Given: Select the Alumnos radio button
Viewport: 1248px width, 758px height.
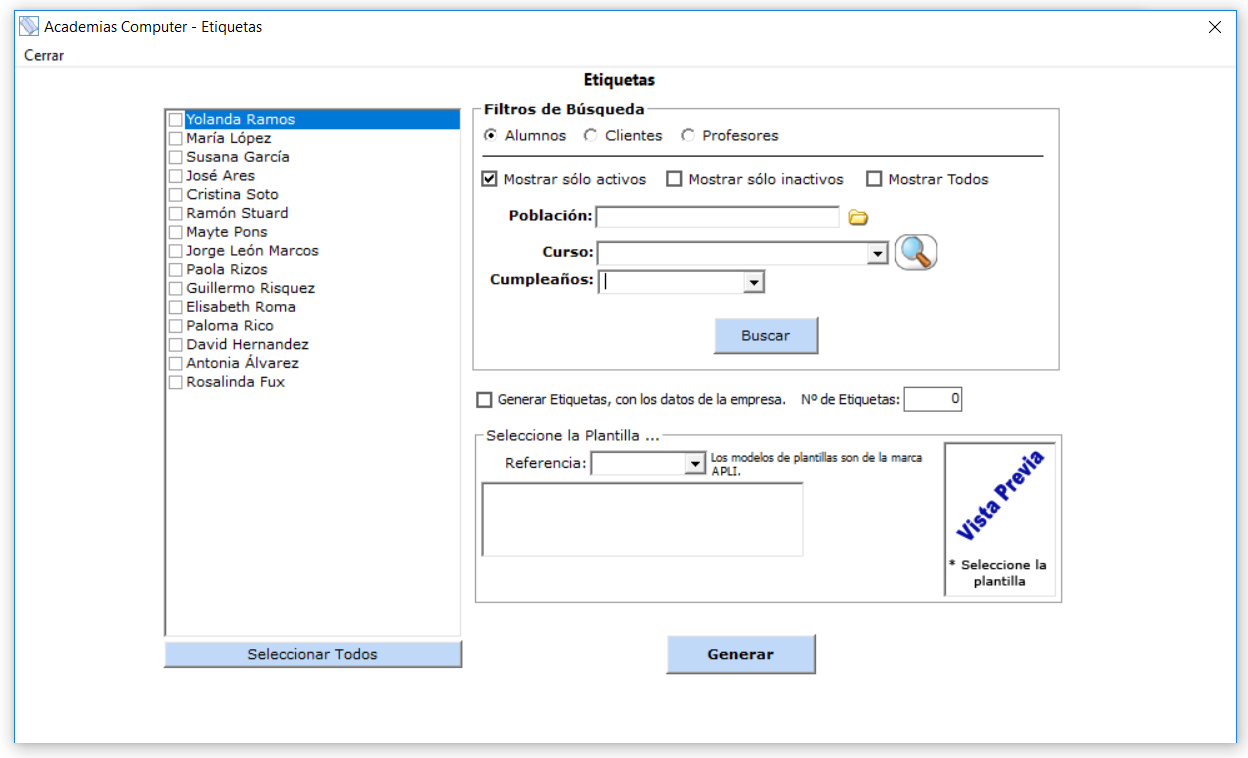Looking at the screenshot, I should (x=491, y=135).
